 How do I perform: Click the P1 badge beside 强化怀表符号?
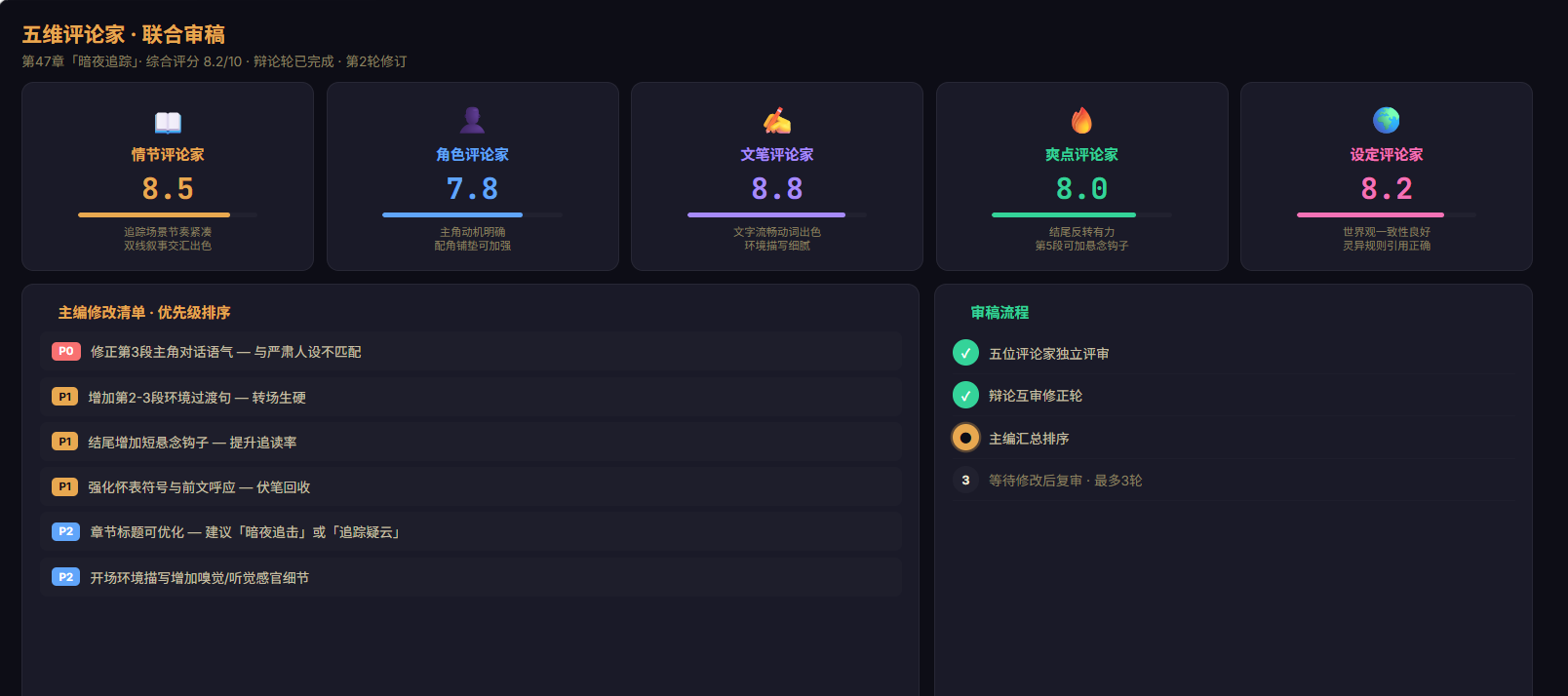tap(65, 486)
